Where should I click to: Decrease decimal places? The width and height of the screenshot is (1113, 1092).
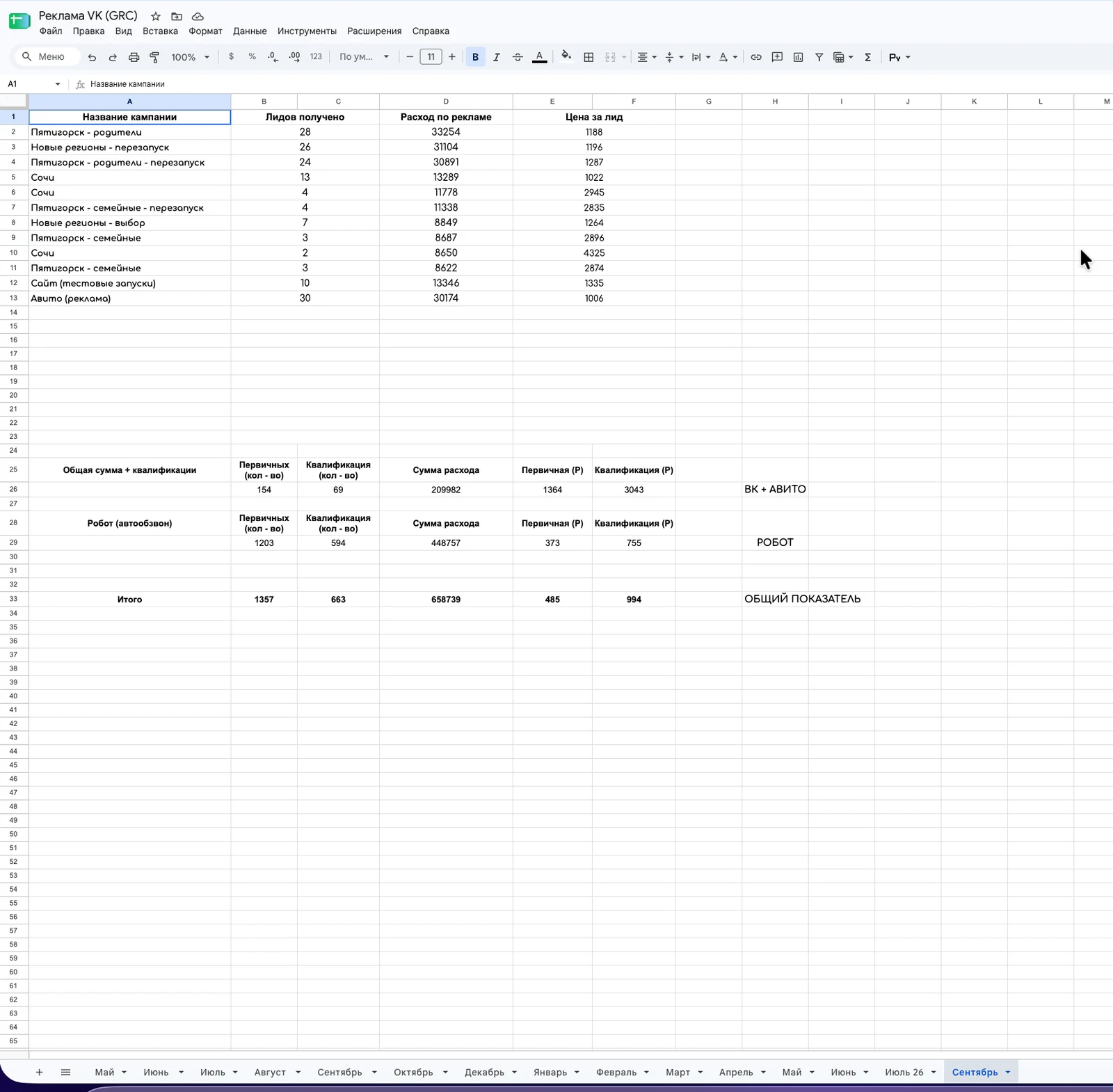(x=273, y=57)
